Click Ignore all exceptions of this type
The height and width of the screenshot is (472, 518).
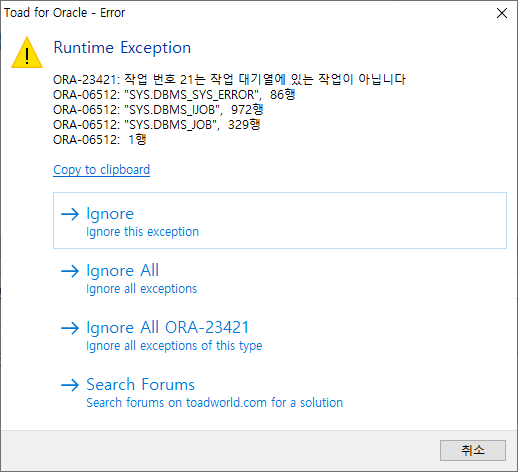[x=174, y=346]
